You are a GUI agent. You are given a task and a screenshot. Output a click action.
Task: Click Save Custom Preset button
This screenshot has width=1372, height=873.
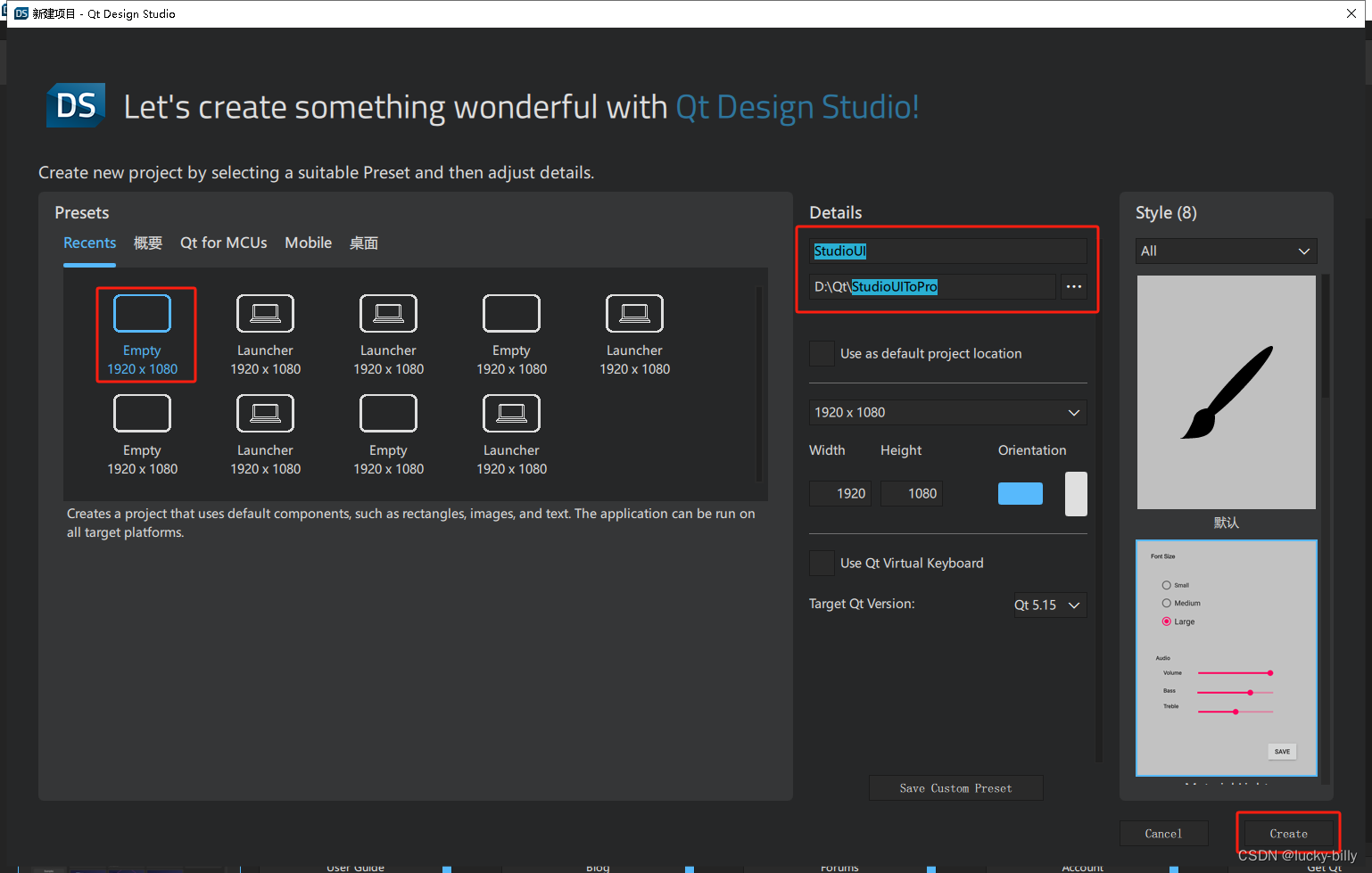pyautogui.click(x=956, y=788)
